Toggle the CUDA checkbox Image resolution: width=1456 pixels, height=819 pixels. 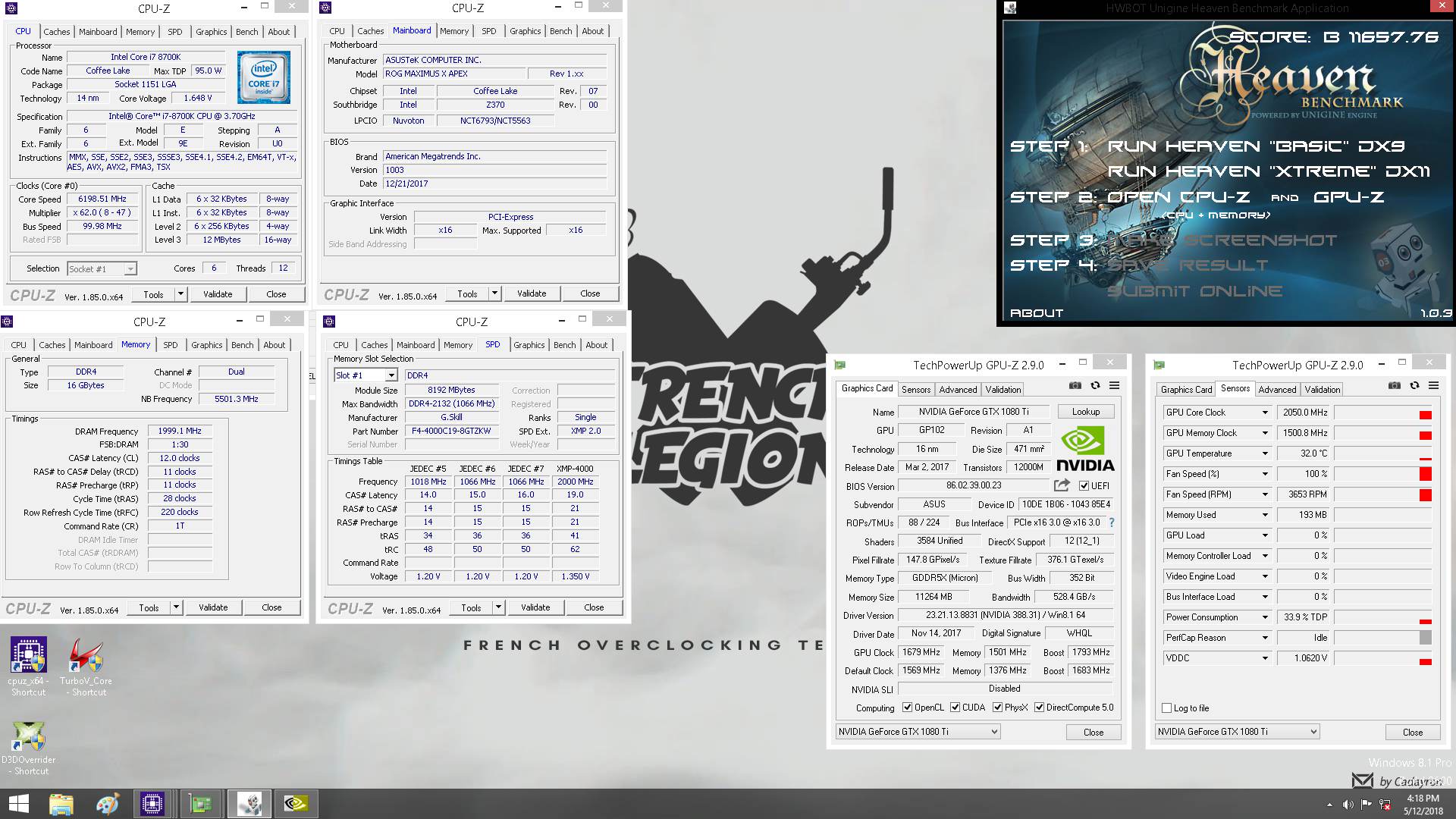pyautogui.click(x=955, y=708)
